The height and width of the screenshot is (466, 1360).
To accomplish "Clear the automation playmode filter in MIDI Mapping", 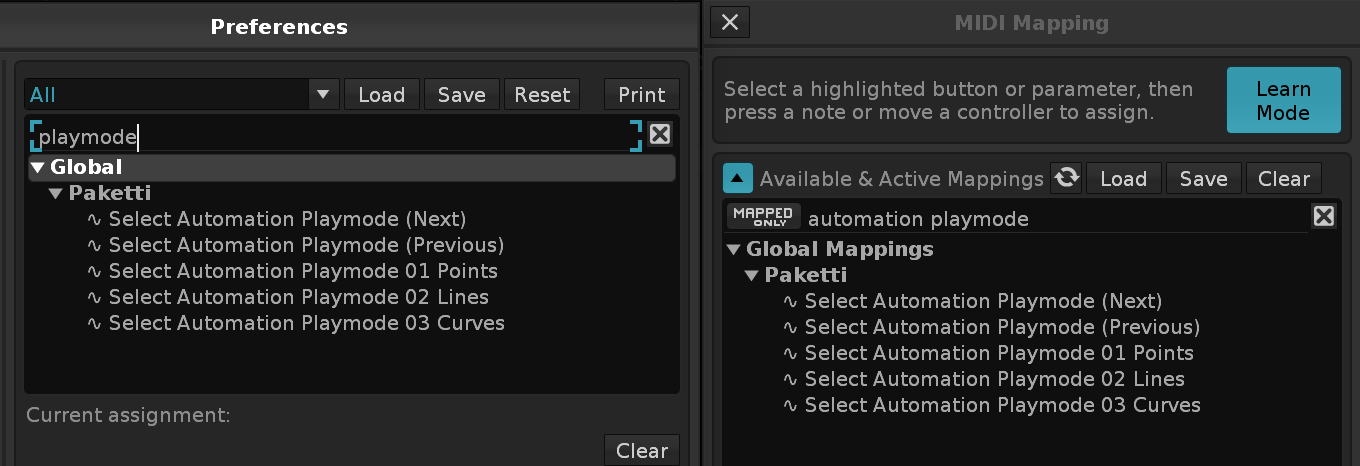I will [1323, 217].
